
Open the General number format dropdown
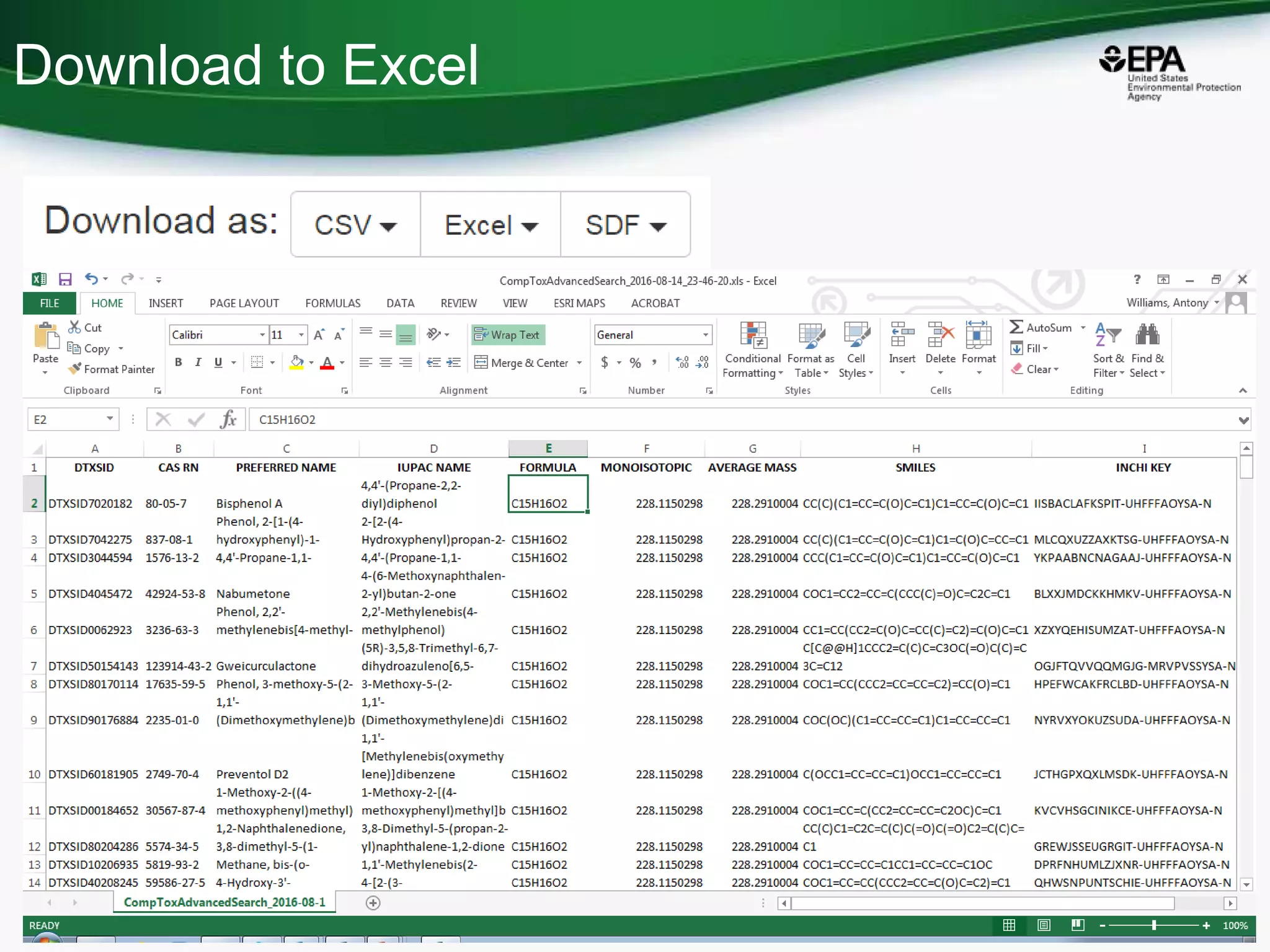[x=706, y=335]
